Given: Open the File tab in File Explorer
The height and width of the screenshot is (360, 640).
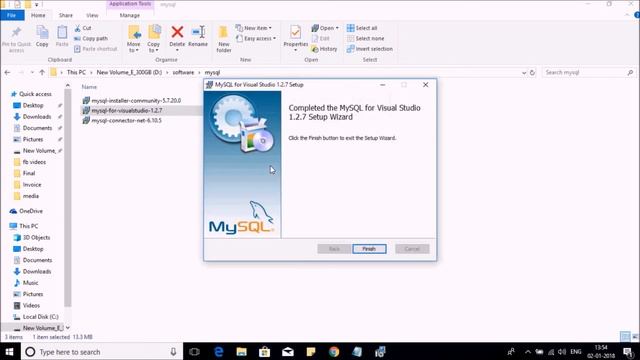Looking at the screenshot, I should [x=12, y=15].
